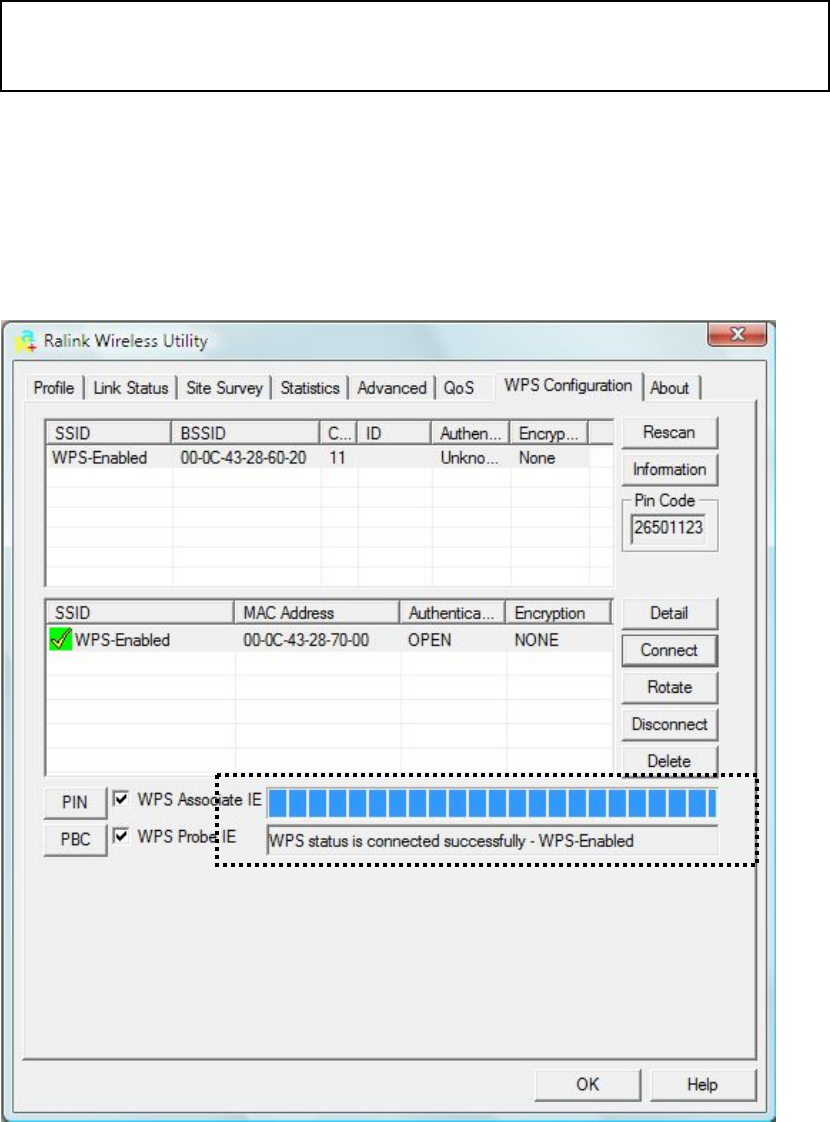Open the Detail button
The image size is (830, 1122).
(669, 613)
